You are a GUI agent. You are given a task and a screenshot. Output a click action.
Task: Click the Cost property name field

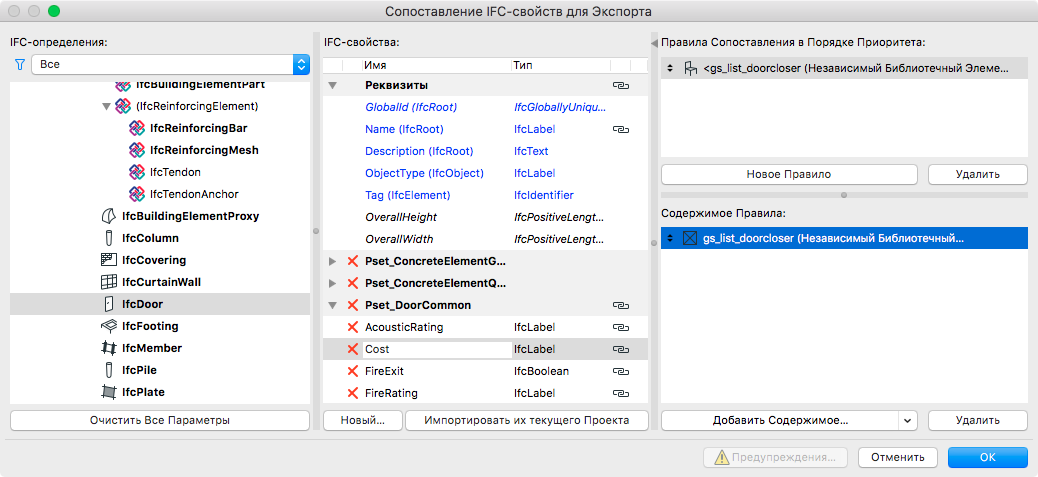436,349
